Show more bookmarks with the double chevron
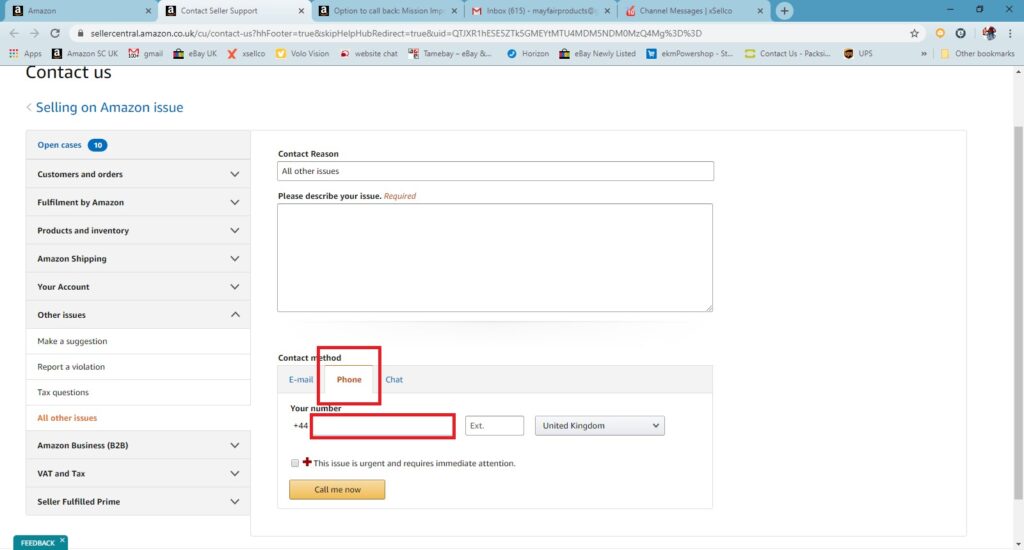1024x550 pixels. 923,54
